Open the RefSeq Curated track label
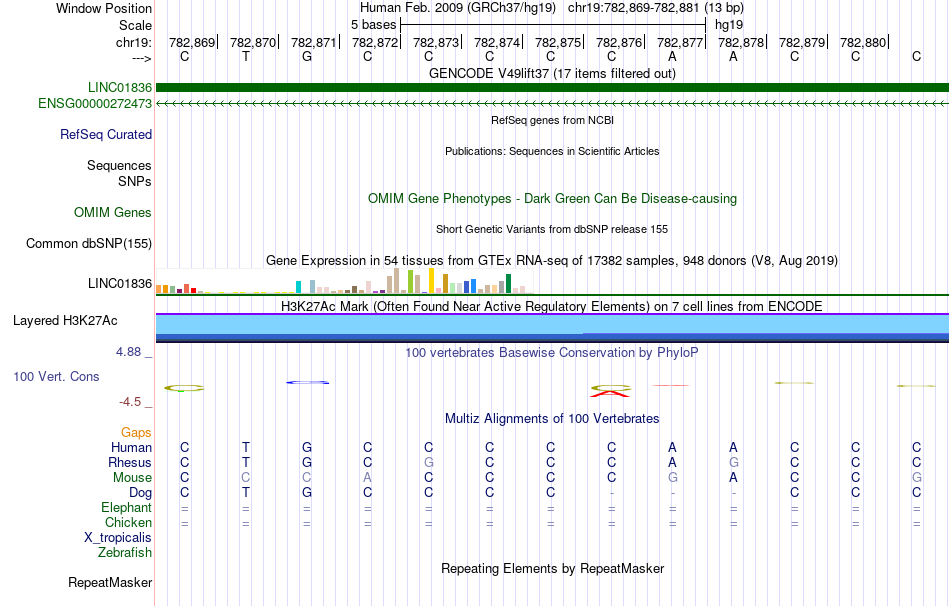This screenshot has height=606, width=950. (x=105, y=135)
